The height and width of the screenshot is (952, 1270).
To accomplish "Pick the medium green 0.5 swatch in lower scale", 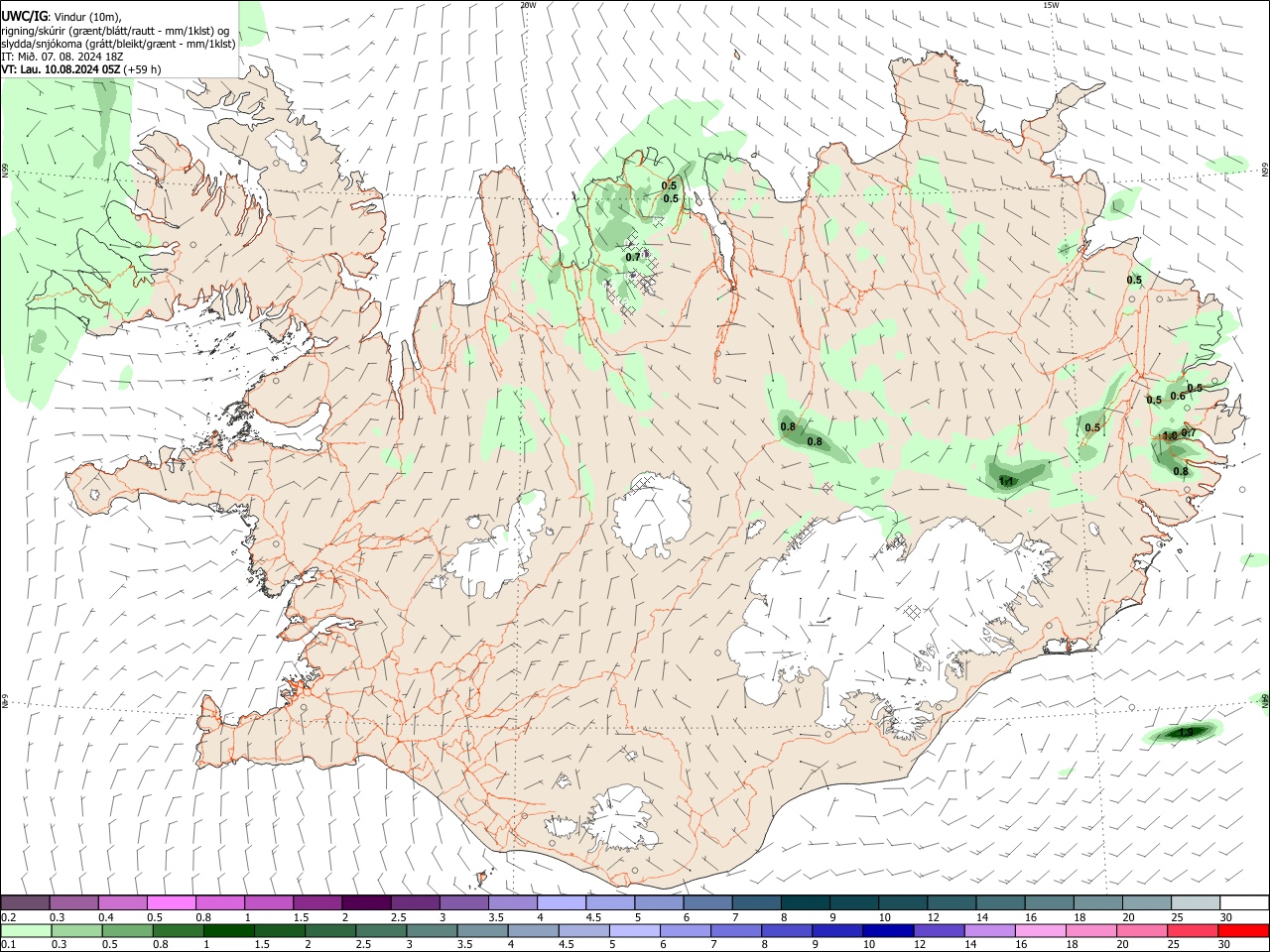I will tap(128, 930).
